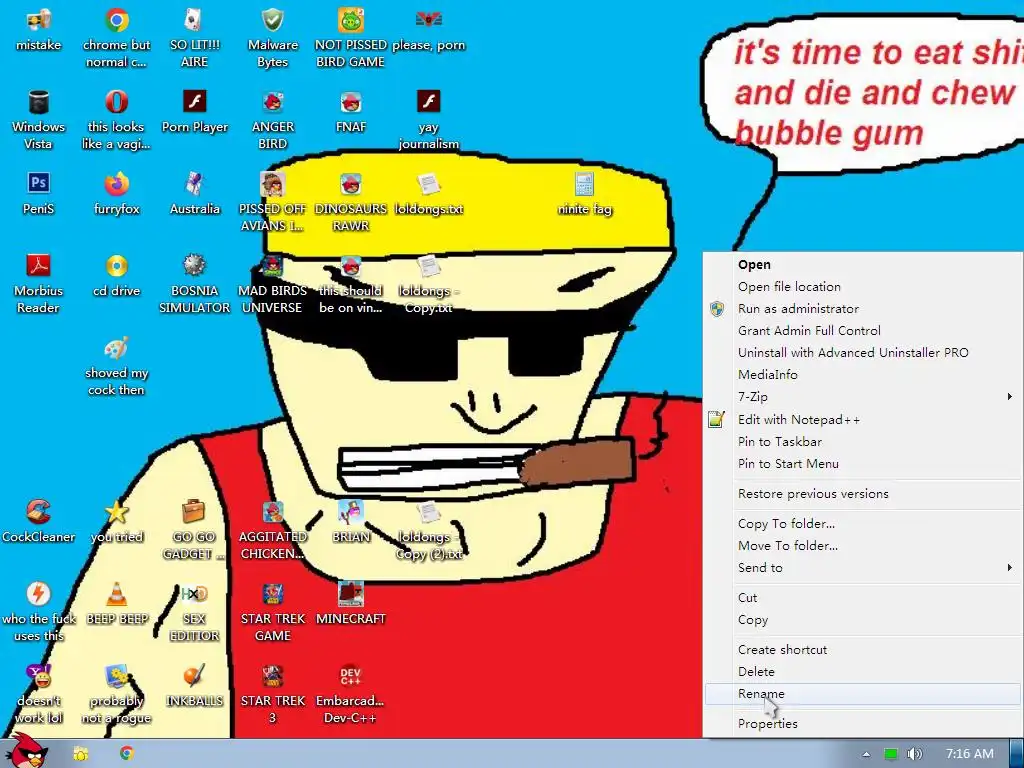Choose the highlighted 'Rename' entry
The image size is (1024, 768).
(863, 694)
